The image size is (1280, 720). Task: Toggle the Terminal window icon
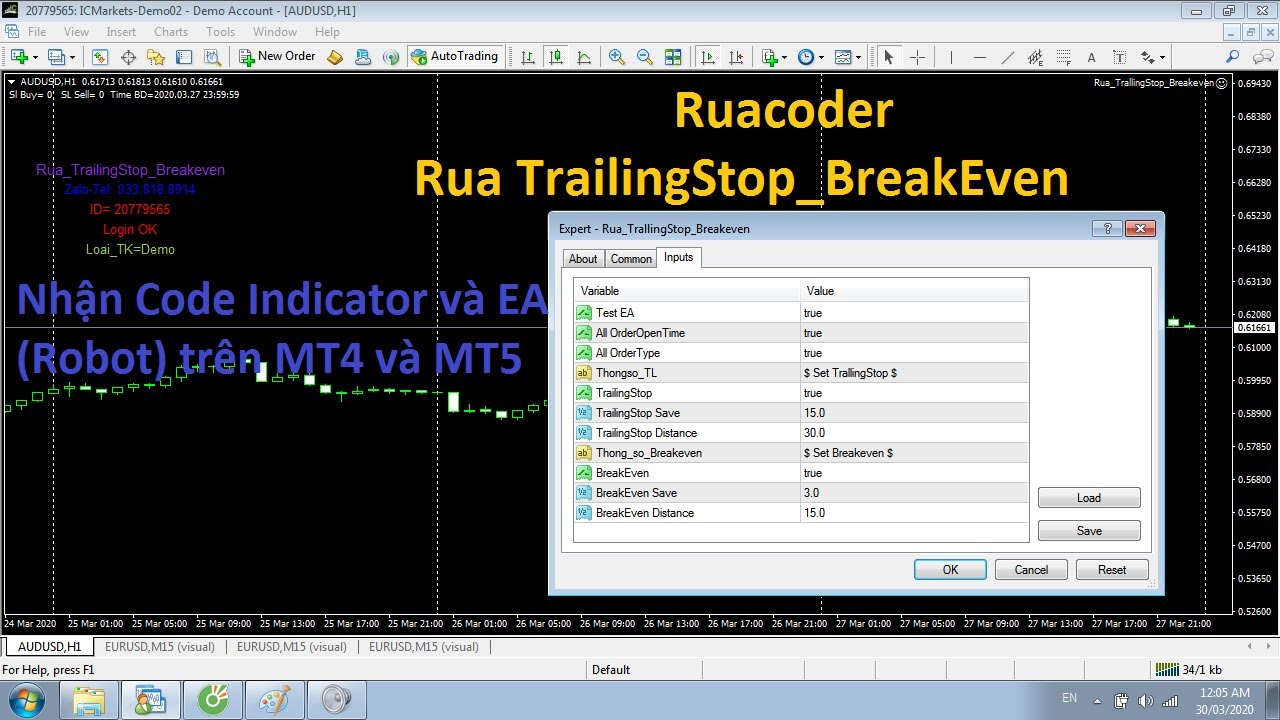(183, 57)
